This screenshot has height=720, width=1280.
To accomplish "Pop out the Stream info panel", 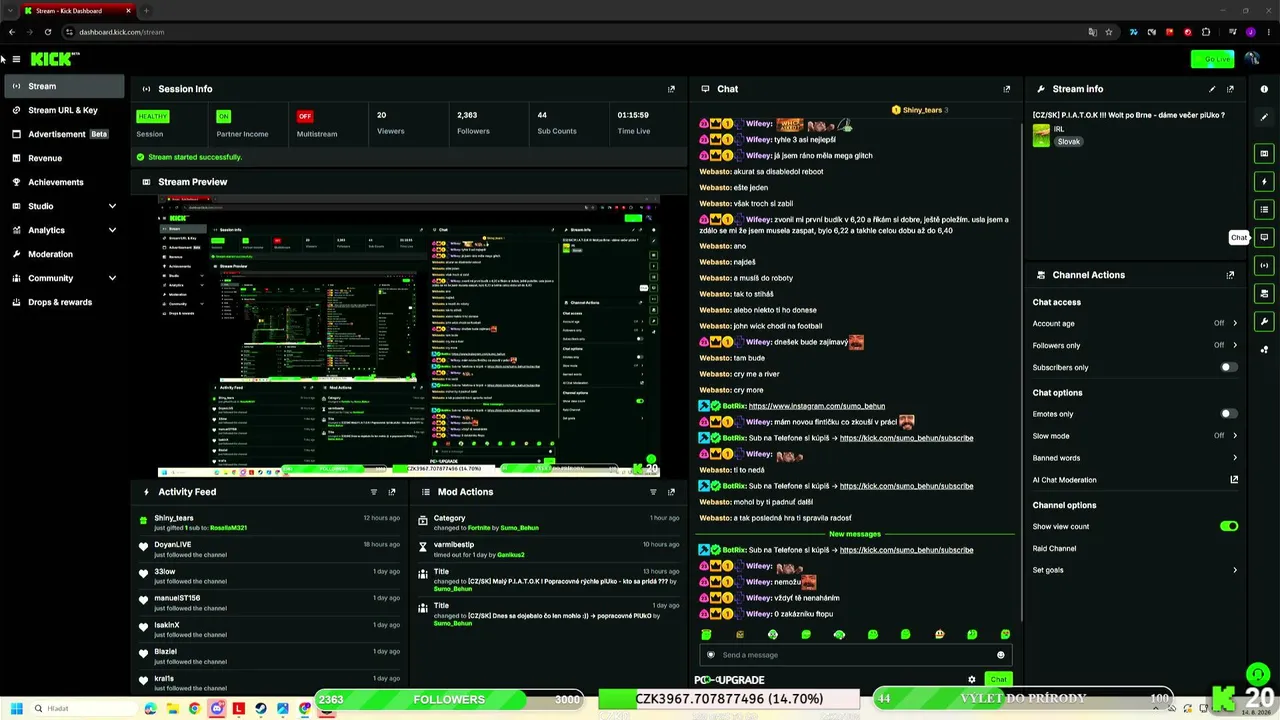I will [1230, 89].
